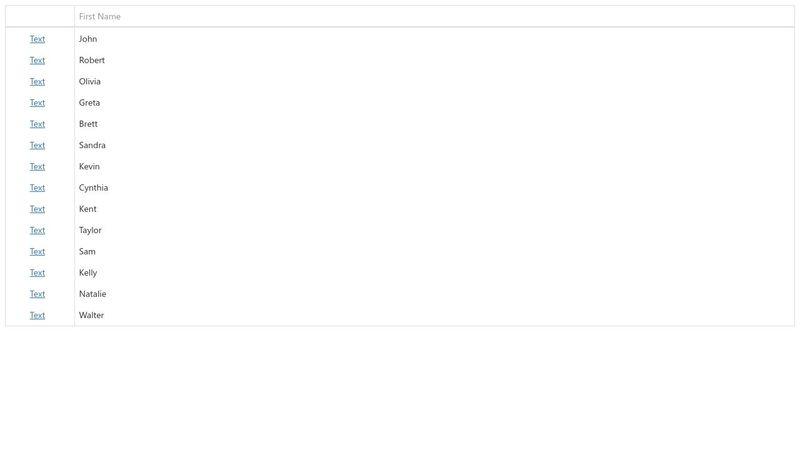Select the John name cell
This screenshot has height=450, width=800.
pos(434,39)
